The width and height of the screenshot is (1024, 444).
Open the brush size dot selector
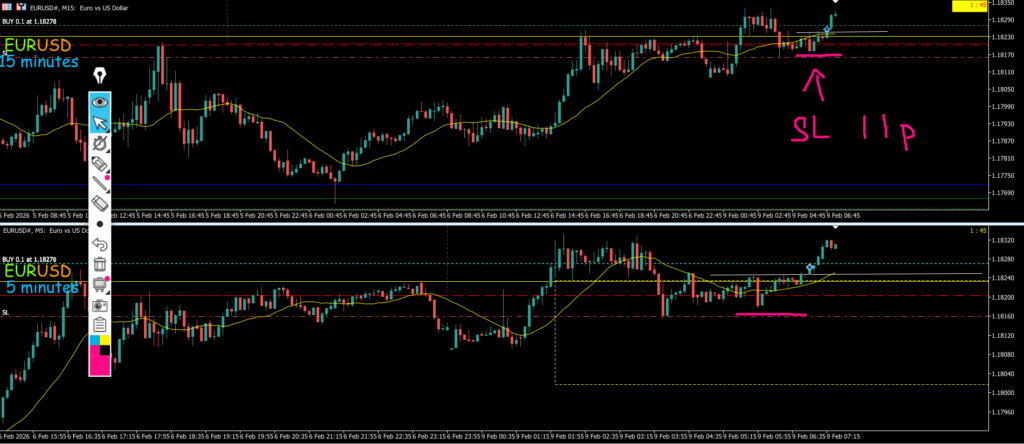click(100, 224)
